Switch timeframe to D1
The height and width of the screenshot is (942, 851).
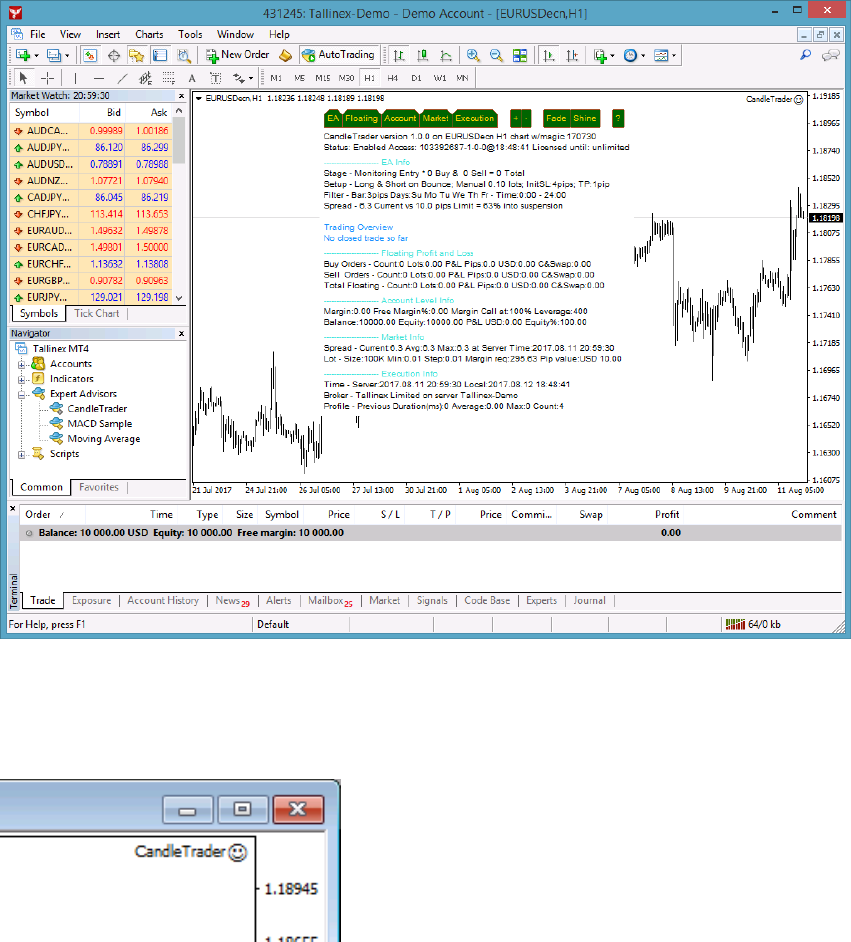416,78
